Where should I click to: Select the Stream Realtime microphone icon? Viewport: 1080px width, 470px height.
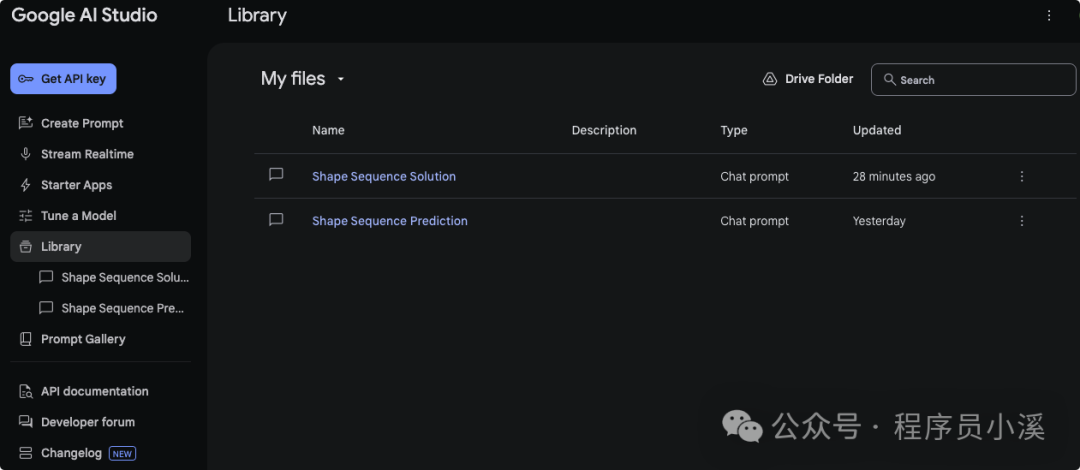click(26, 154)
